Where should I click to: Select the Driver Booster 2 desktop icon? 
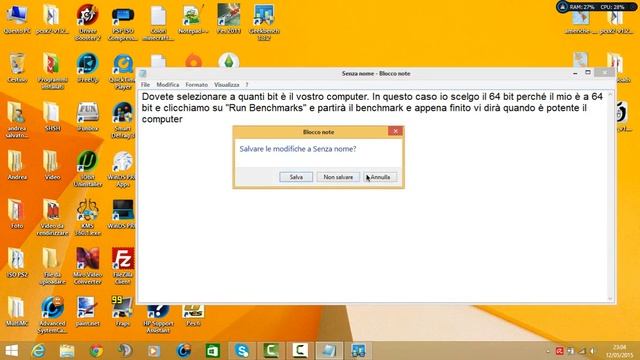point(87,23)
